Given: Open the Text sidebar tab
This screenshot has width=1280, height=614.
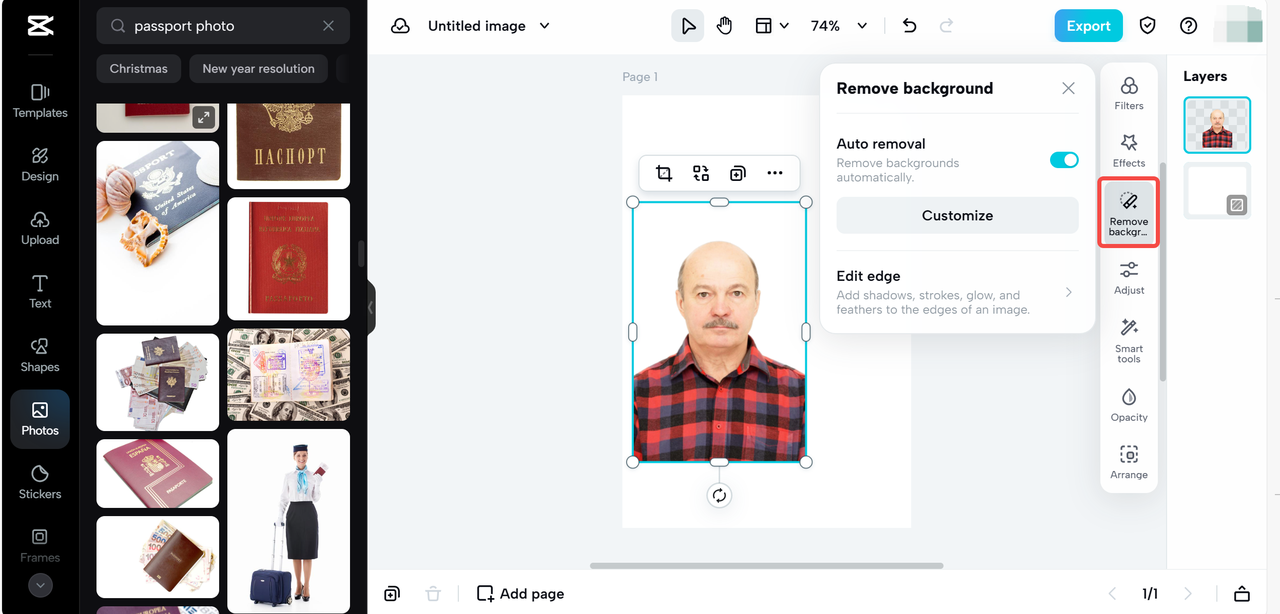Looking at the screenshot, I should click(x=40, y=291).
